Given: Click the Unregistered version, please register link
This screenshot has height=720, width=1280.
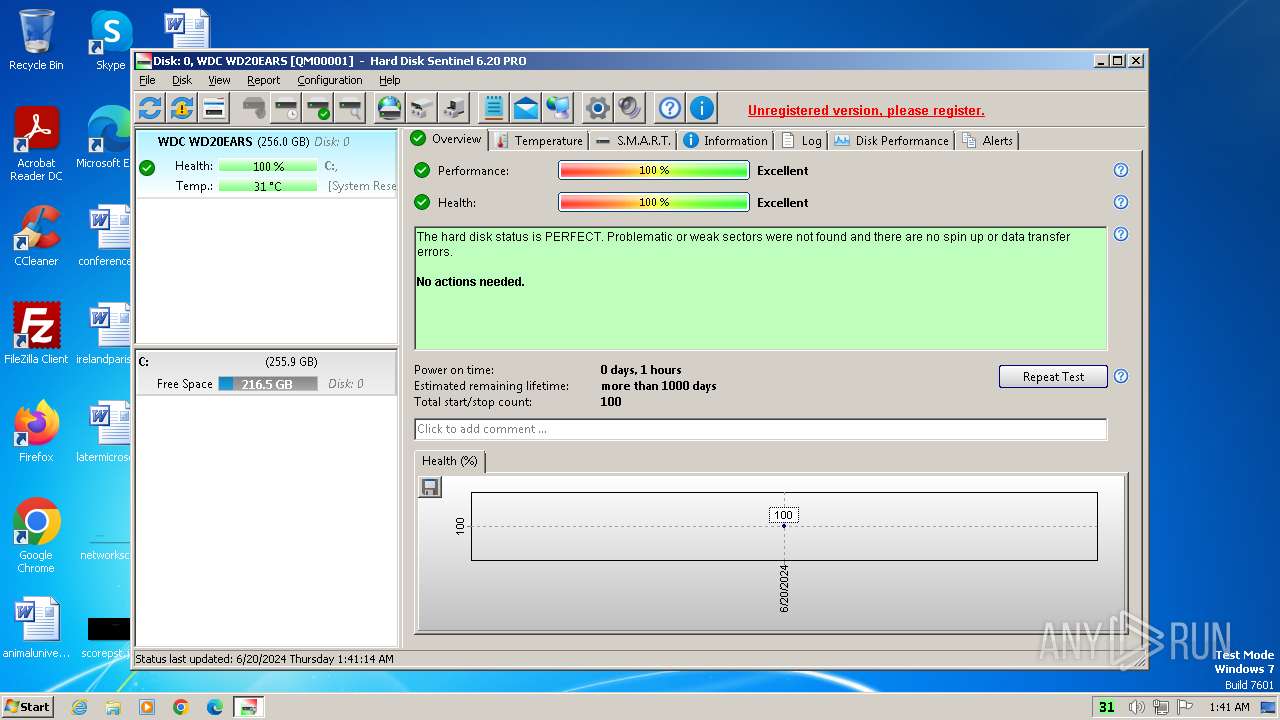Looking at the screenshot, I should click(866, 111).
